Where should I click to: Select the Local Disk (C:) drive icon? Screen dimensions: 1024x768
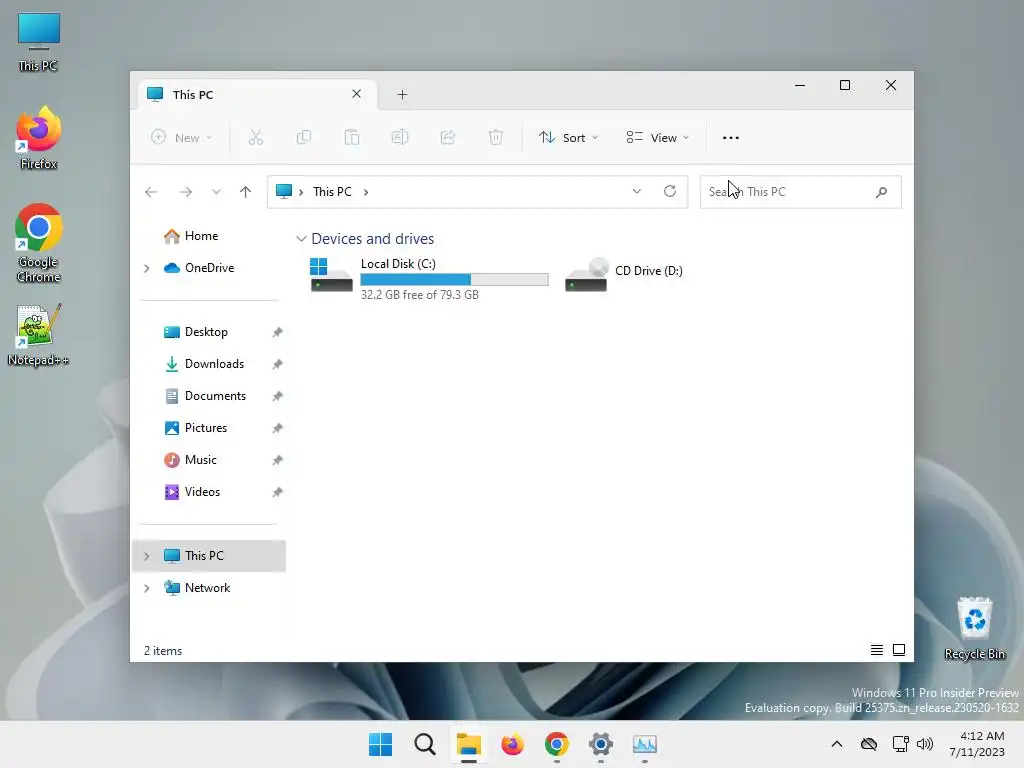(x=331, y=275)
